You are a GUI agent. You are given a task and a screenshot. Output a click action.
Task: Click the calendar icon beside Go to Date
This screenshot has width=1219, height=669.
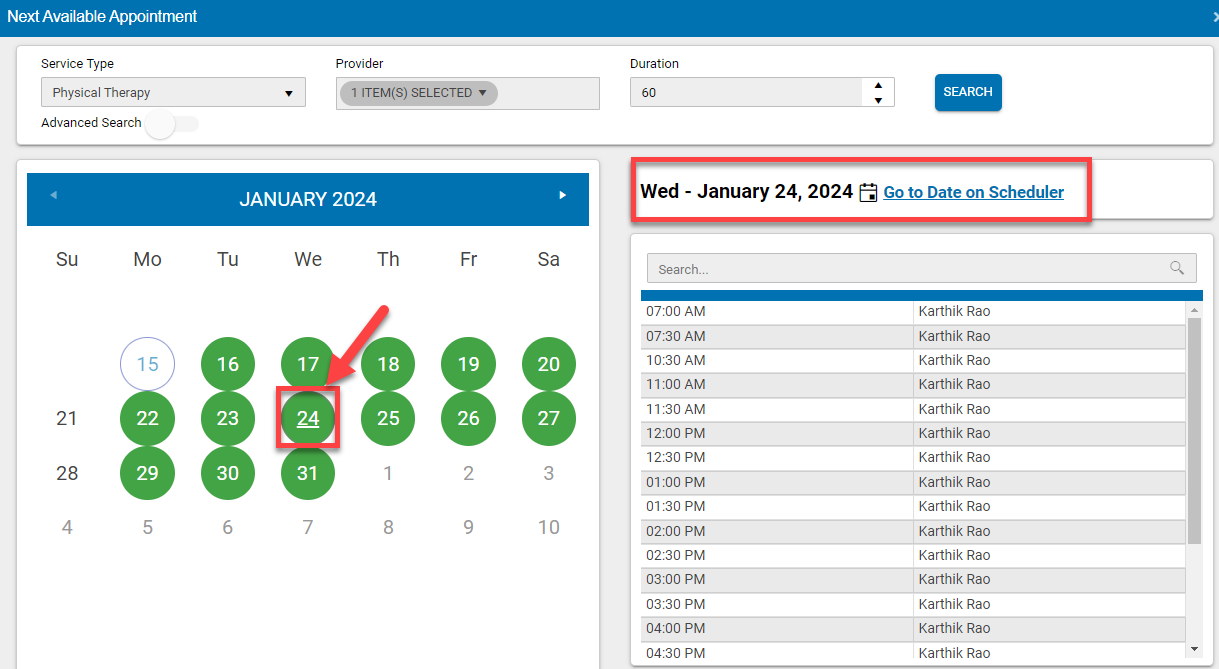pyautogui.click(x=868, y=191)
